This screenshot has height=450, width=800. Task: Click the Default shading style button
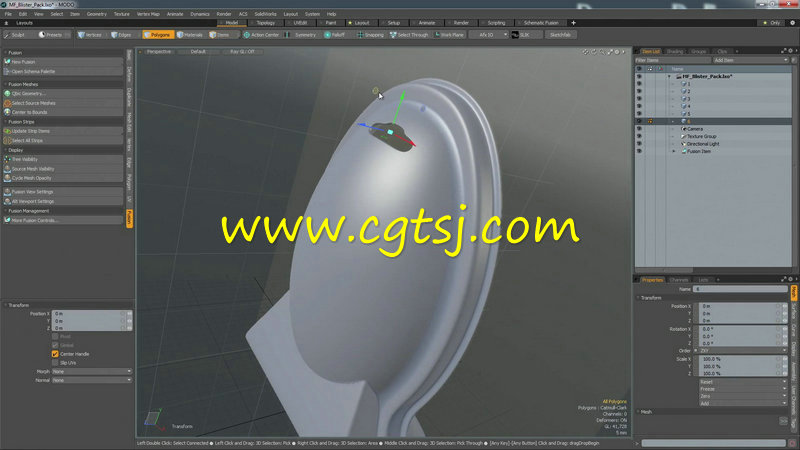pos(198,52)
